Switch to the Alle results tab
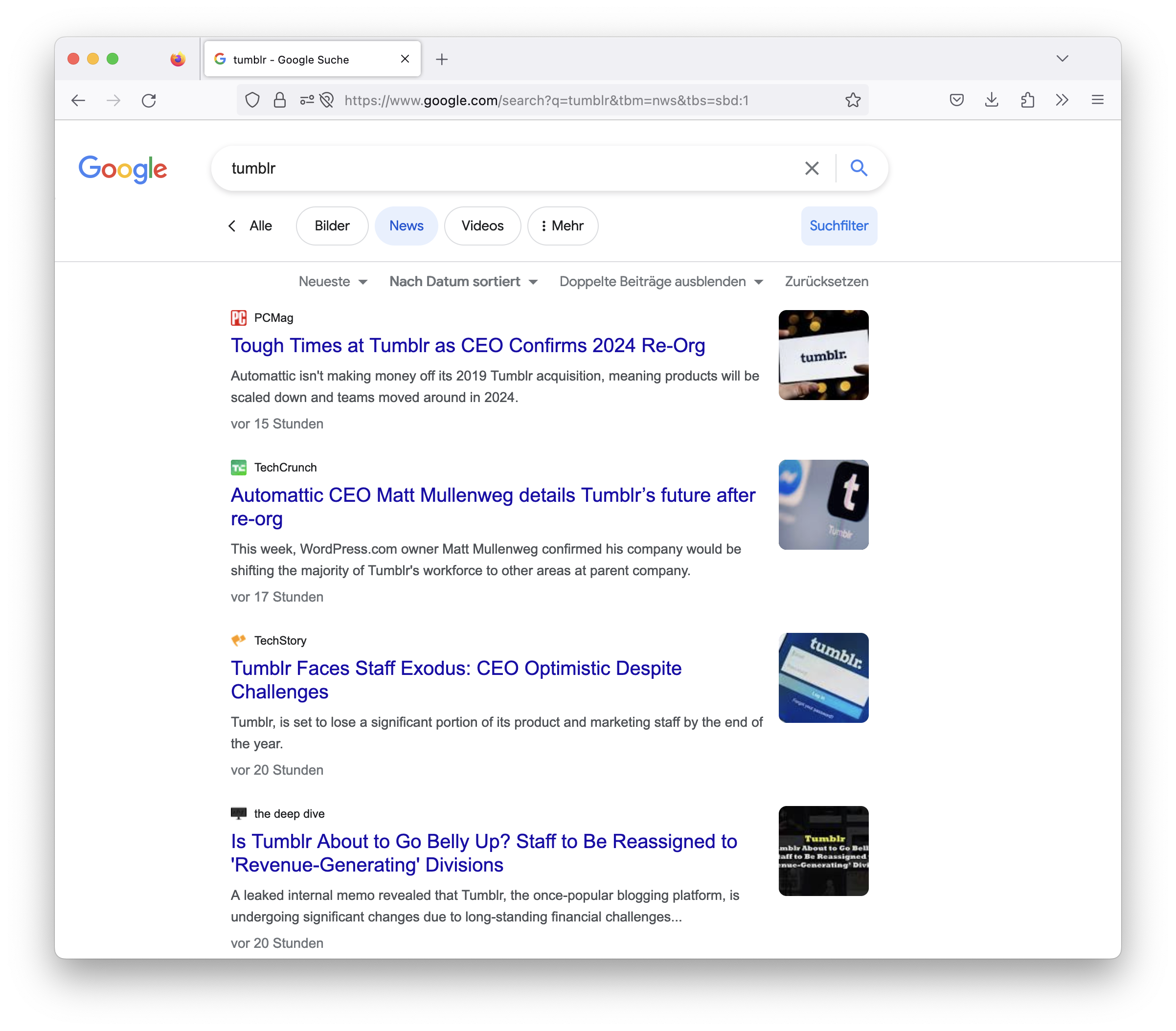The image size is (1176, 1031). [261, 225]
